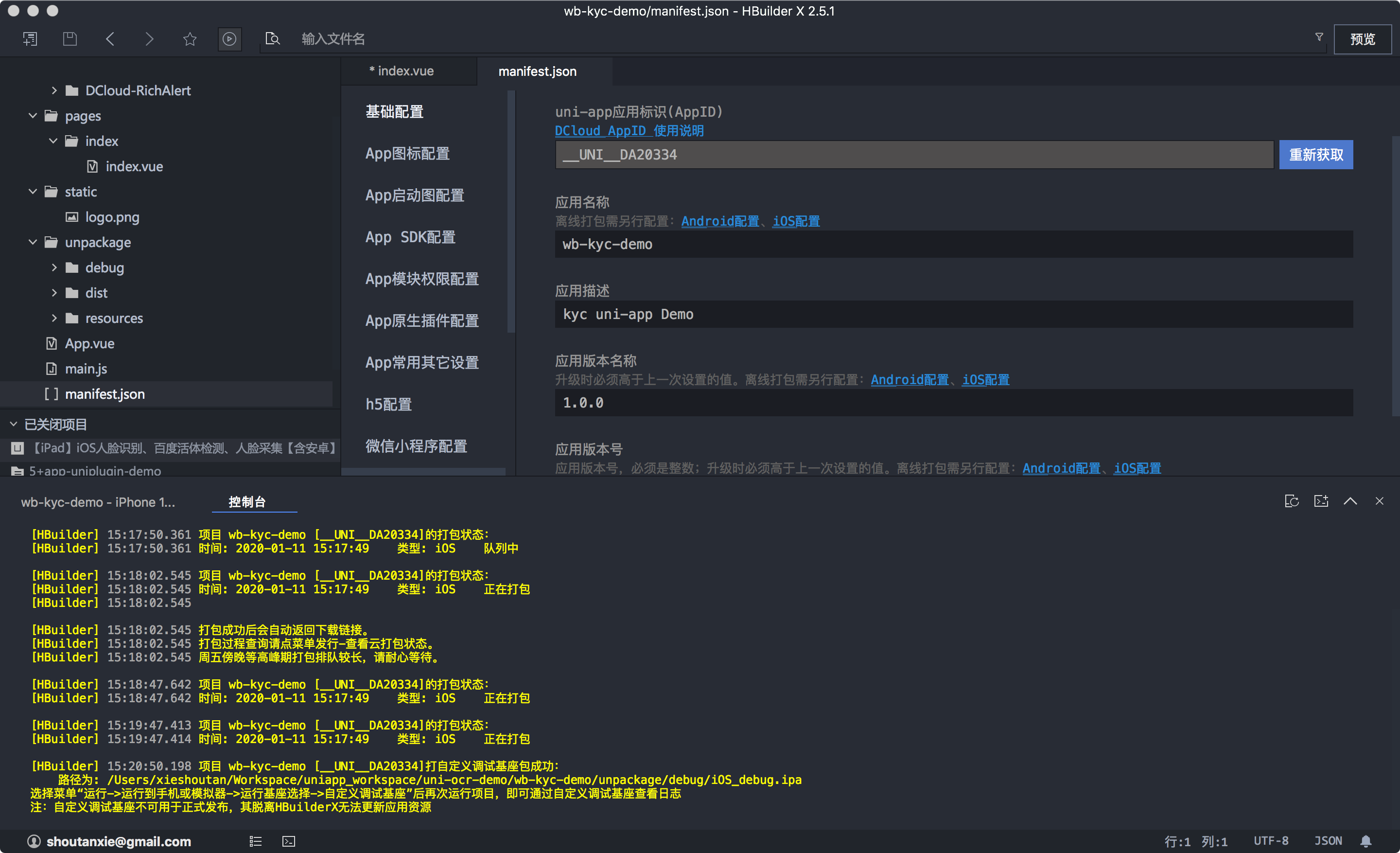The height and width of the screenshot is (853, 1400).
Task: Open App SDK配置 section
Action: 410,237
